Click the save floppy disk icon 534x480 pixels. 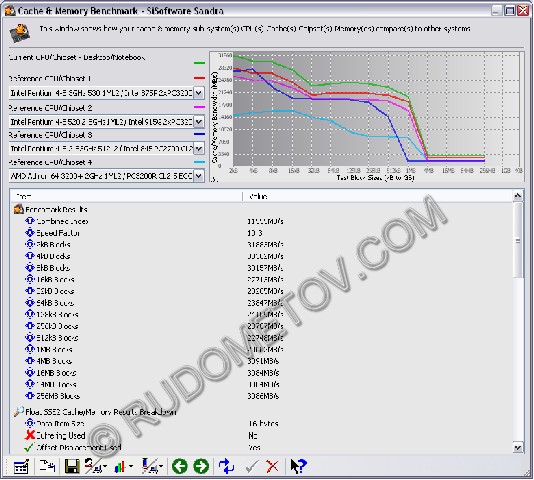pos(72,466)
